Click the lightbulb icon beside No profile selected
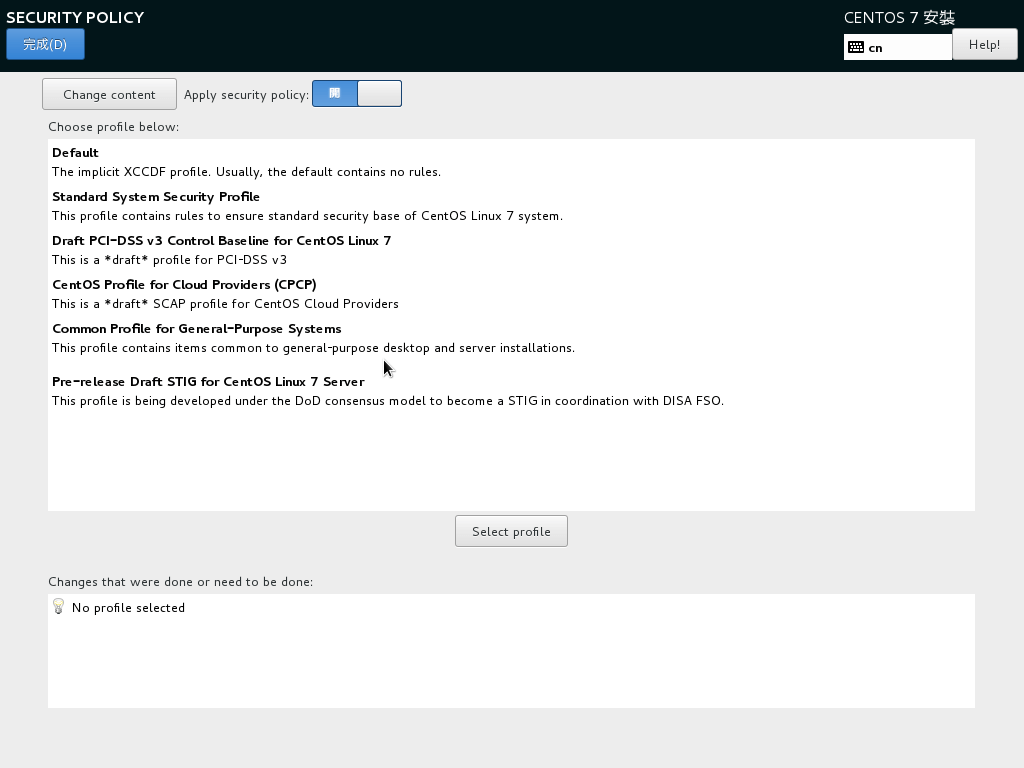 point(58,607)
